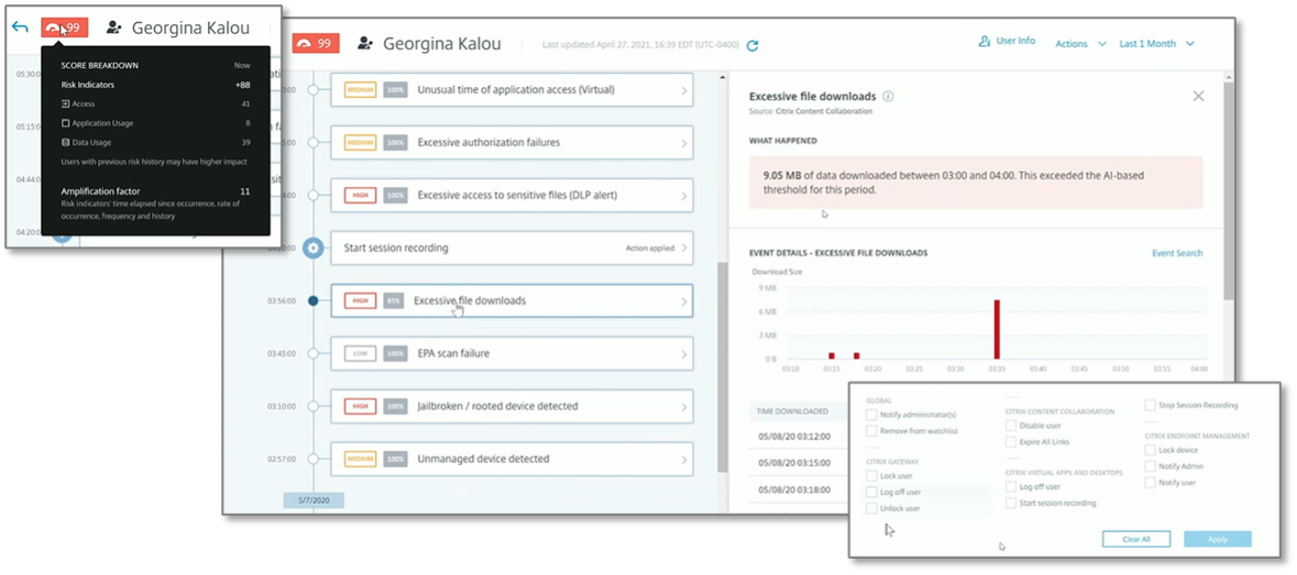This screenshot has width=1297, height=575.
Task: Click the detail panel vertical scrollbar
Action: [x=1228, y=190]
